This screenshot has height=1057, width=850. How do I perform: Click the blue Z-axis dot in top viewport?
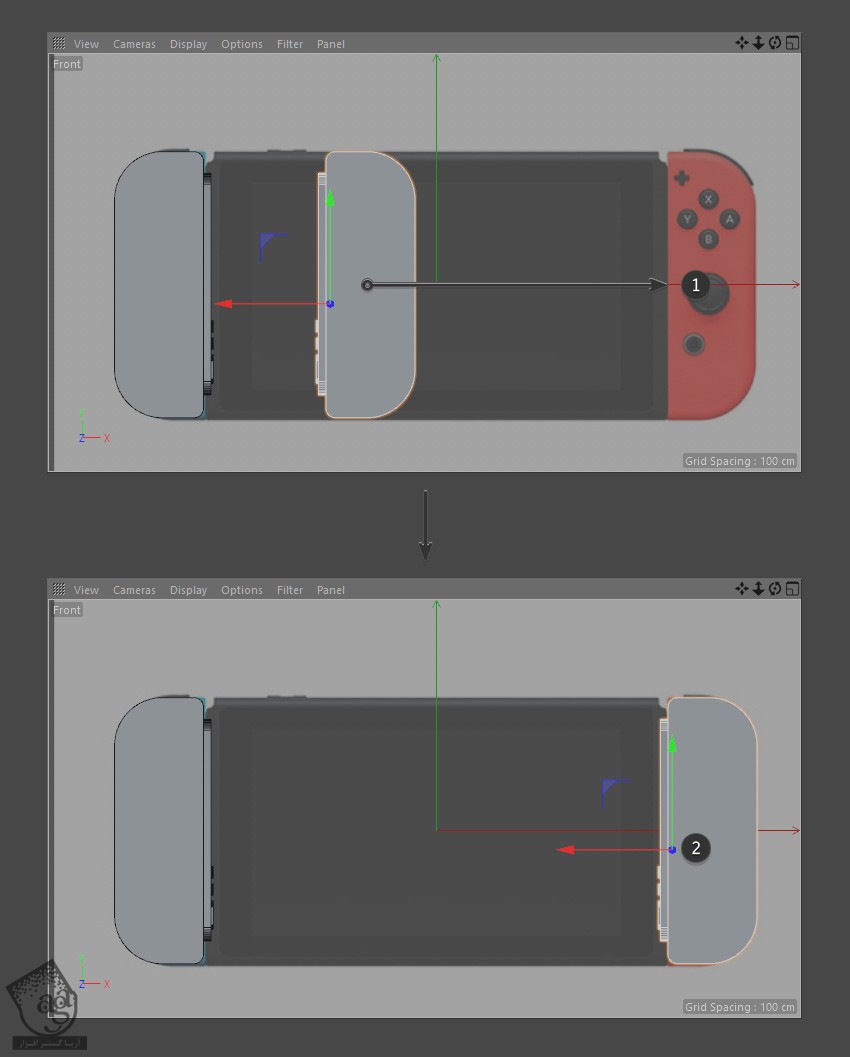click(x=330, y=304)
